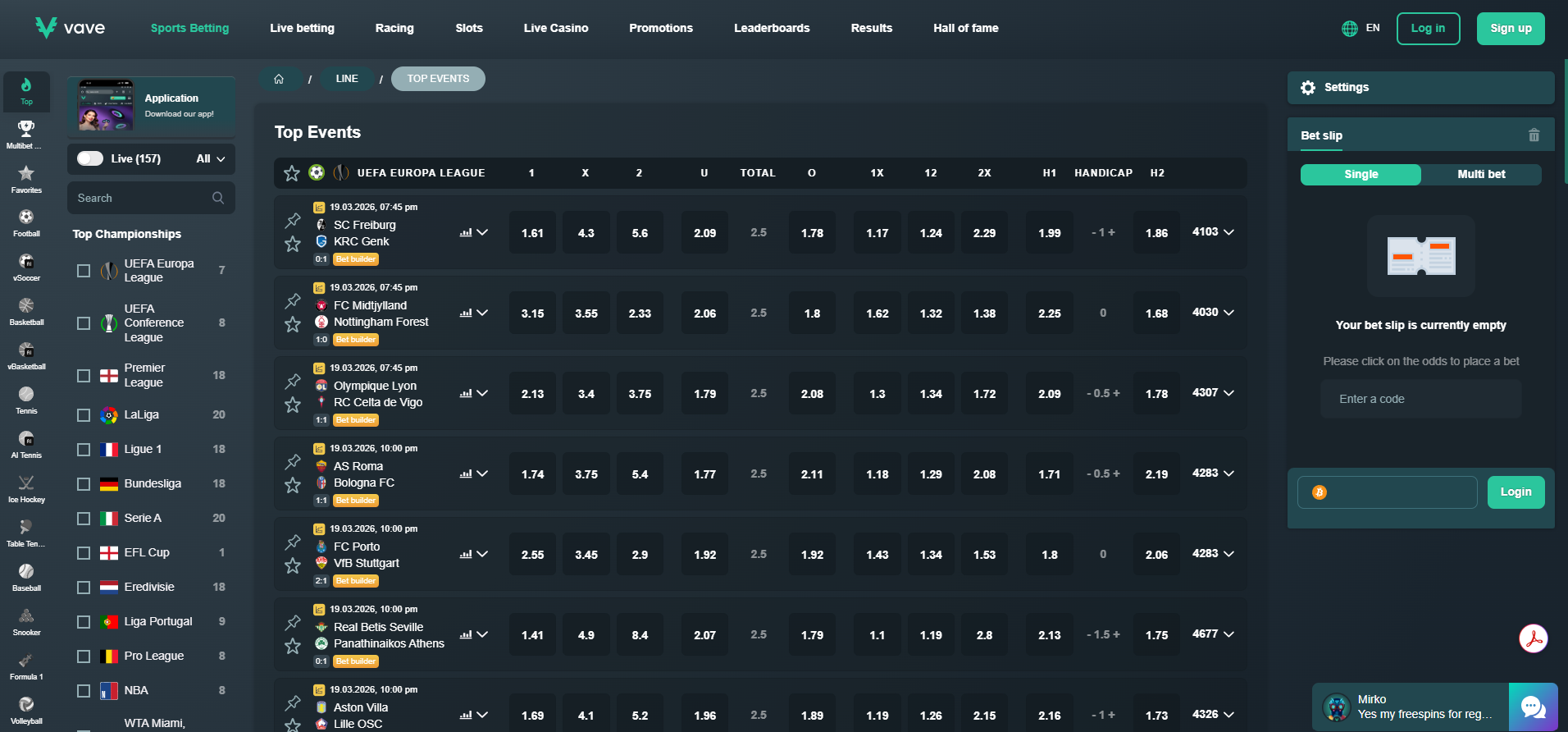Screen dimensions: 1568x732
Task: Select the Single bet tab
Action: [1361, 174]
